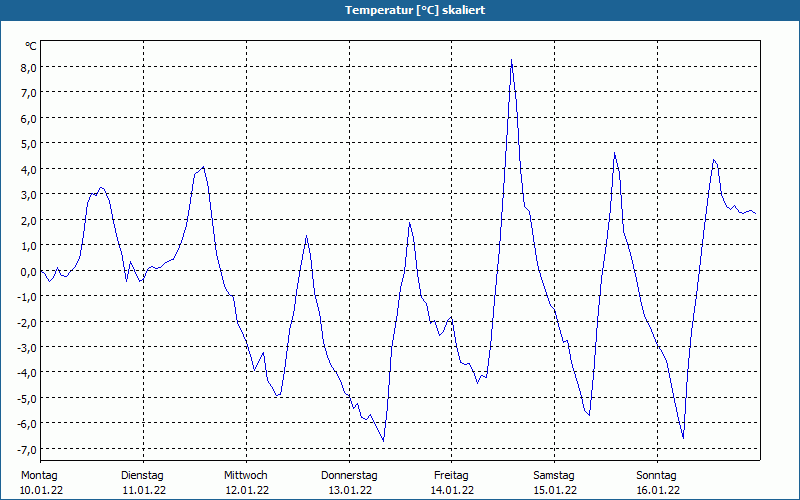Select the 6,0 y-axis label
800x500 pixels.
click(29, 118)
